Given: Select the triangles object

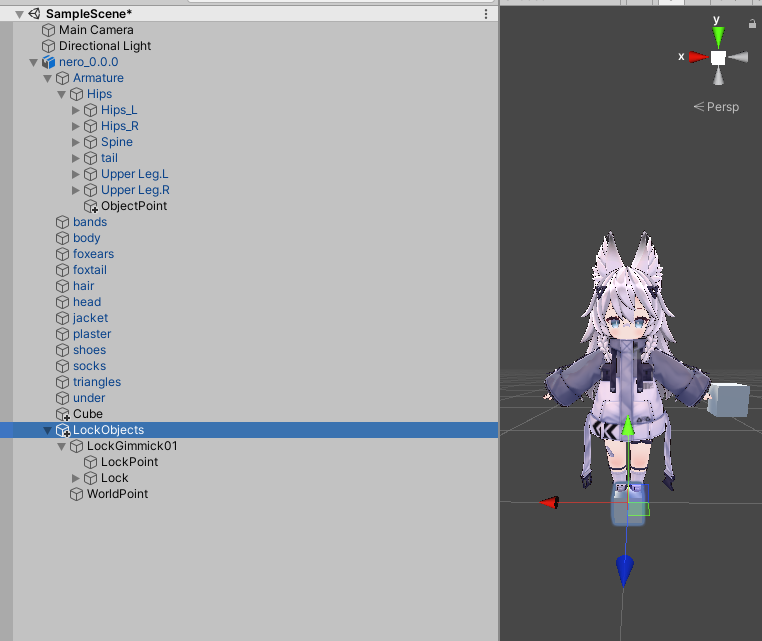Looking at the screenshot, I should [97, 382].
